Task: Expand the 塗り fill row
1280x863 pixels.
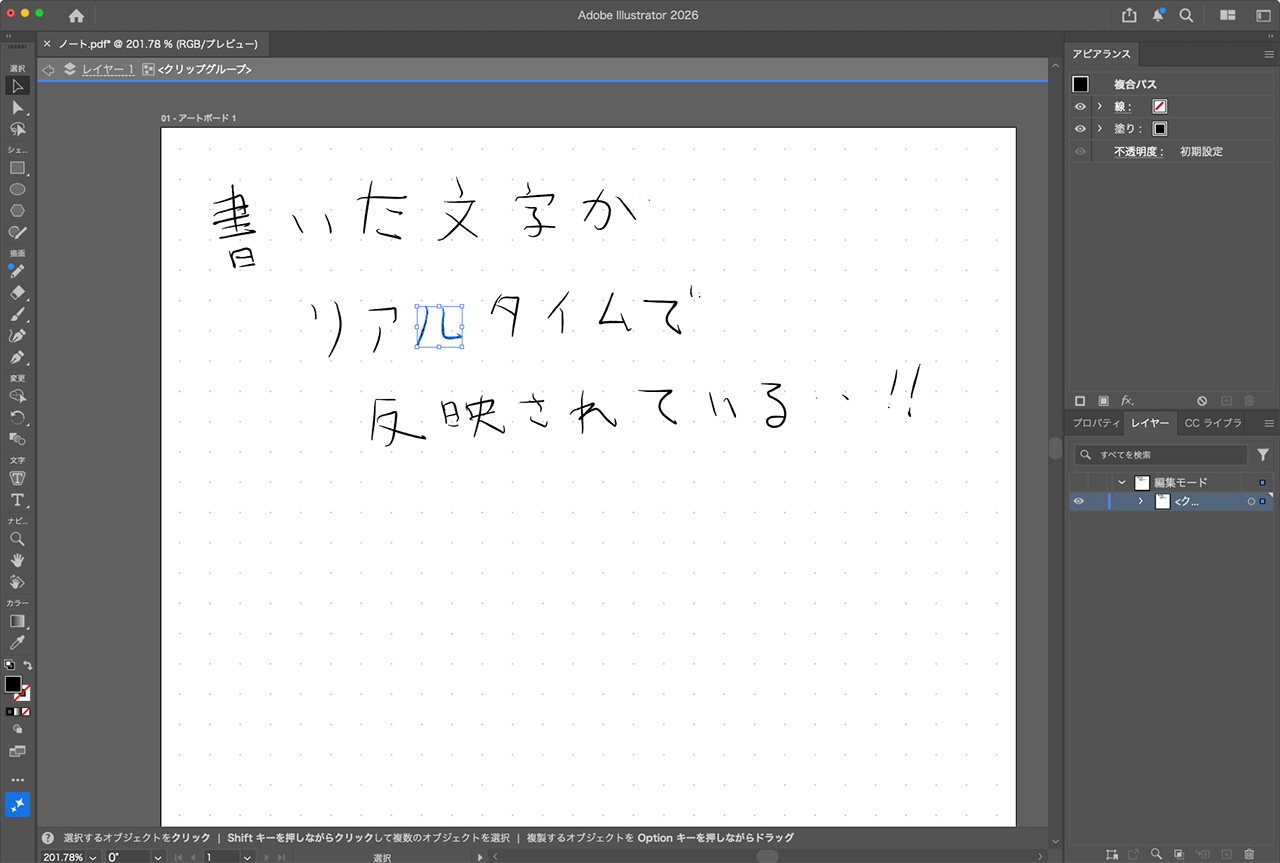Action: pyautogui.click(x=1100, y=129)
